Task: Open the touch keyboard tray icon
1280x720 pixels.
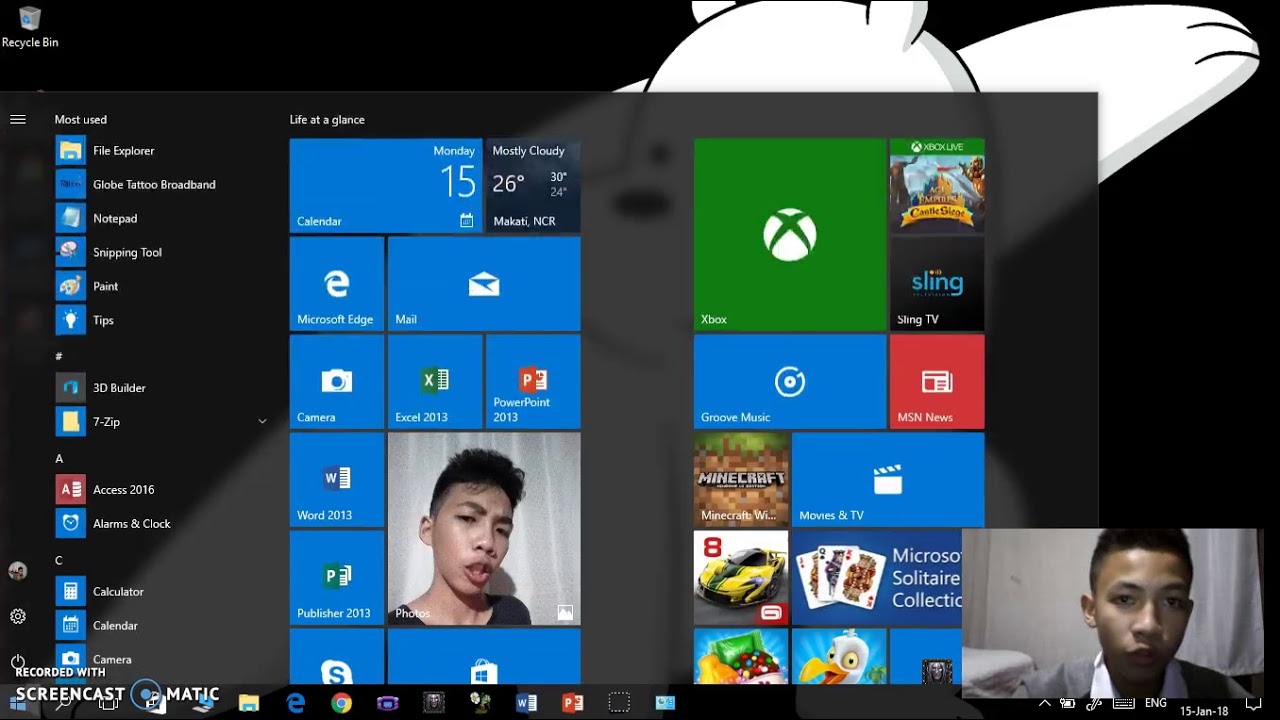Action: tap(1123, 703)
